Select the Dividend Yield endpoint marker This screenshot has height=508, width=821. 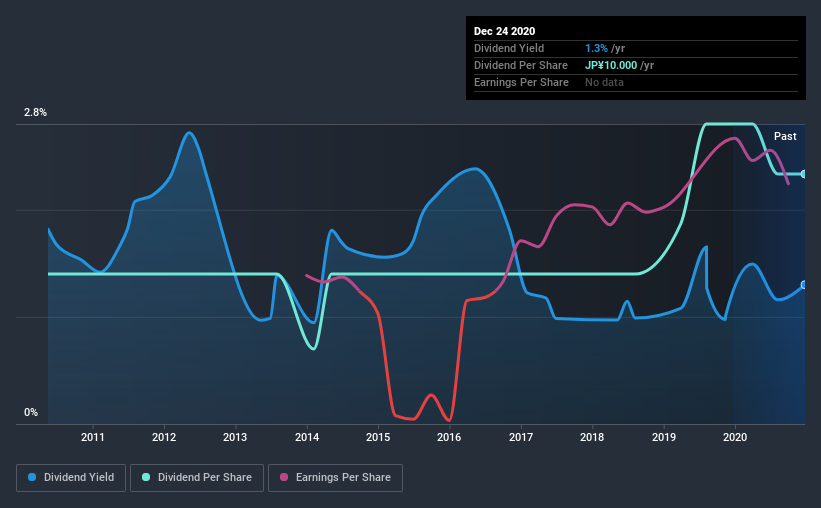tap(804, 285)
